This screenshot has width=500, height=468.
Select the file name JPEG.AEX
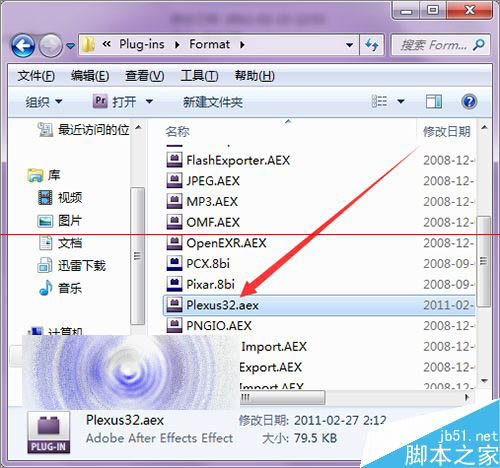213,181
